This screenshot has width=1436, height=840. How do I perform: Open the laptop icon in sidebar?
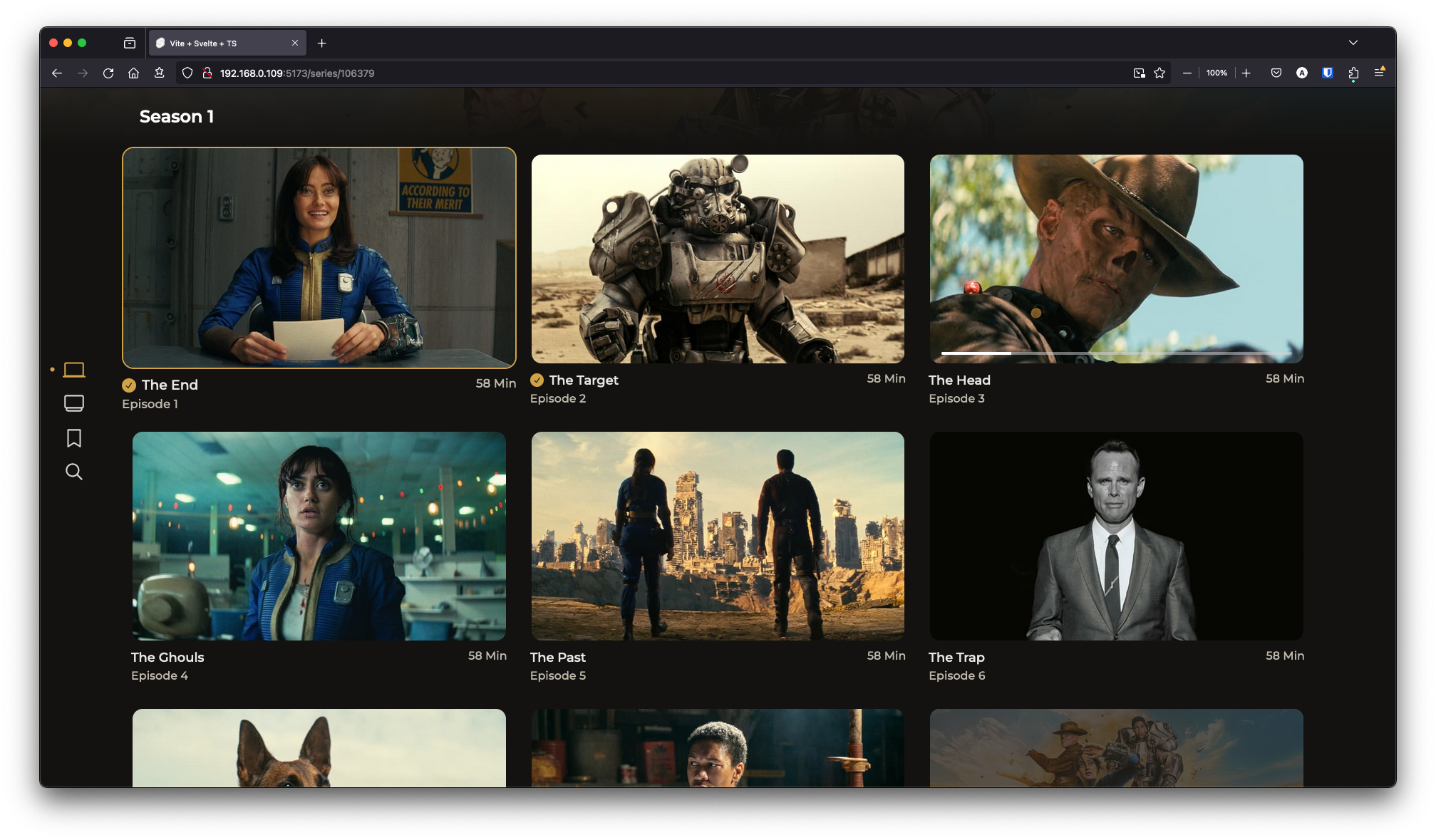pos(74,370)
